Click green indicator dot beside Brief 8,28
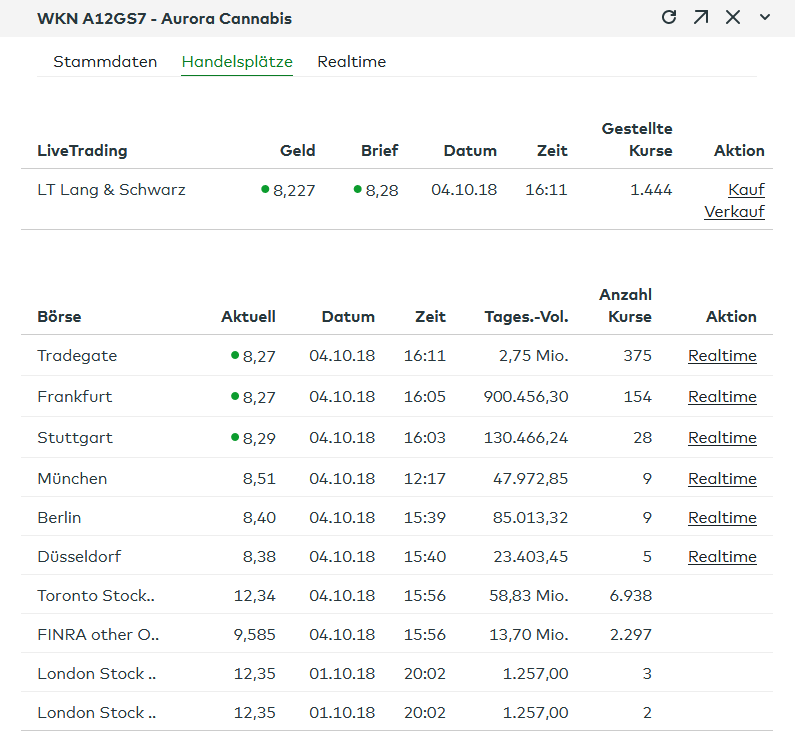Viewport: 795px width, 734px height. tap(358, 189)
